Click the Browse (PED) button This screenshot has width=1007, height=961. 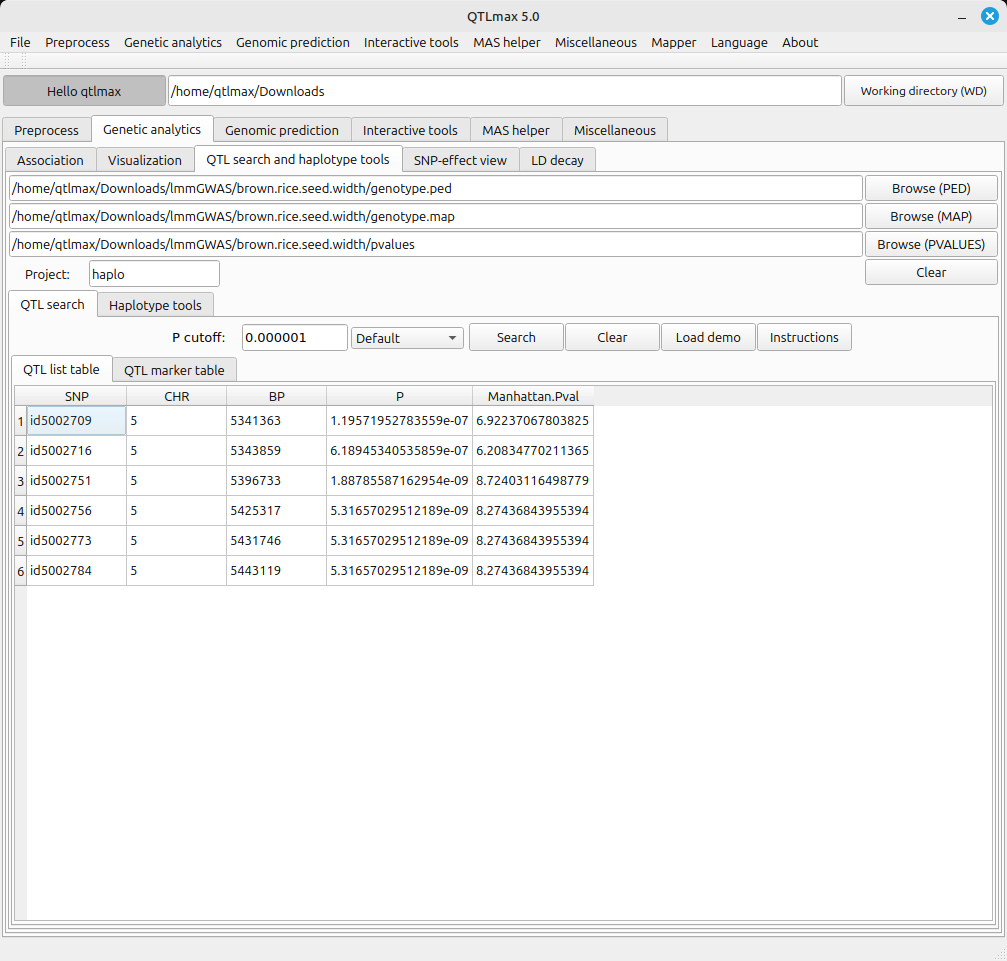(930, 188)
